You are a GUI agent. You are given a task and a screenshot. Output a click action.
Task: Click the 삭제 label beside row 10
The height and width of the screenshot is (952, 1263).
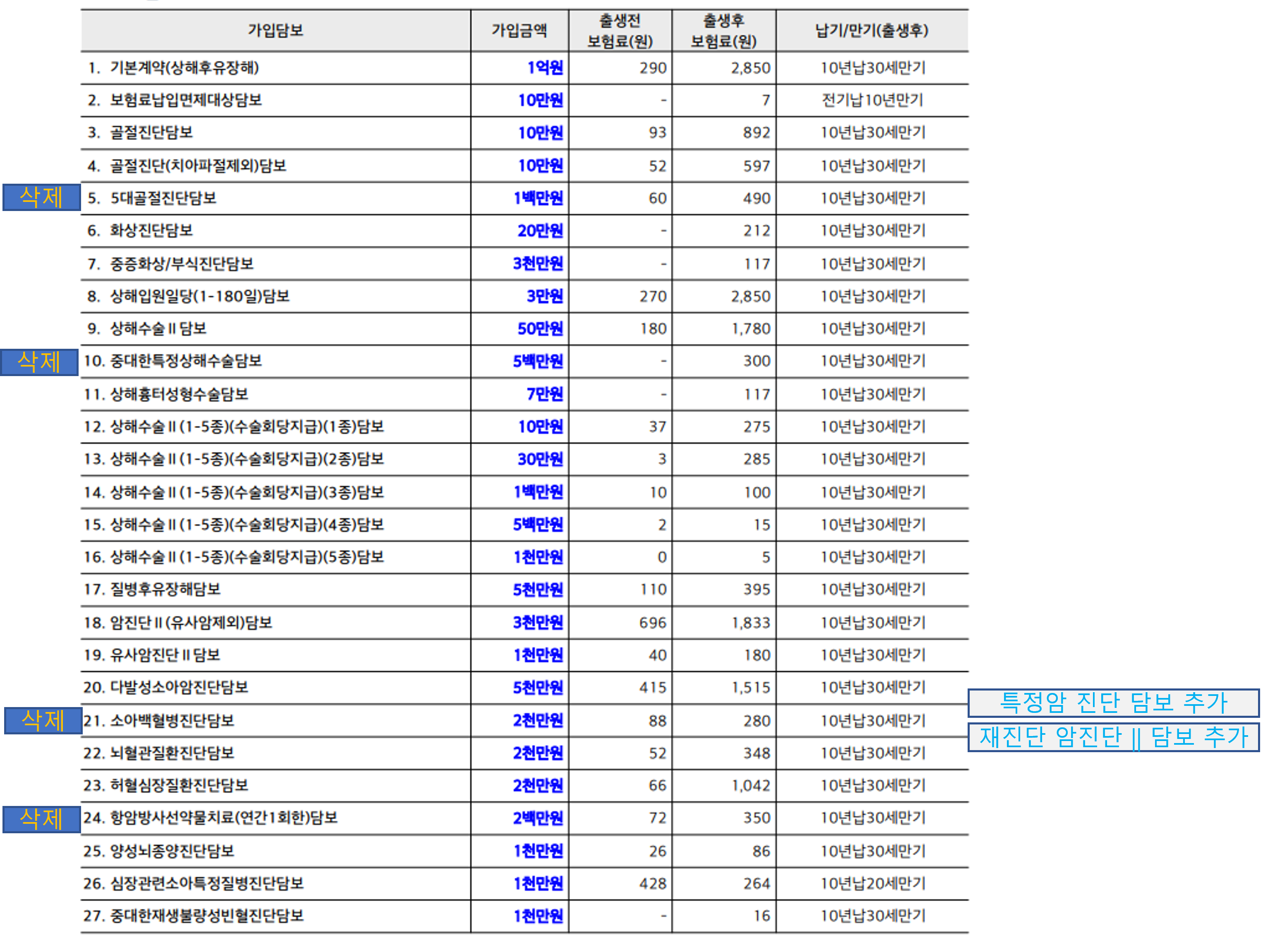coord(39,362)
